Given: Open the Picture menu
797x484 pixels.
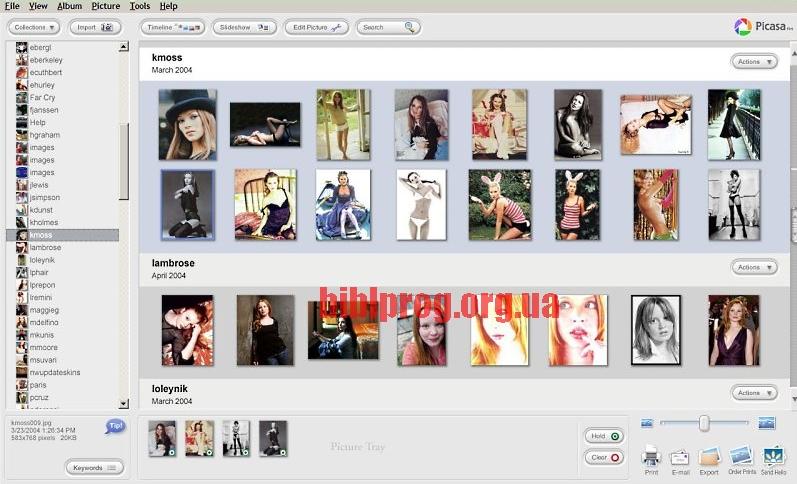Looking at the screenshot, I should point(106,6).
